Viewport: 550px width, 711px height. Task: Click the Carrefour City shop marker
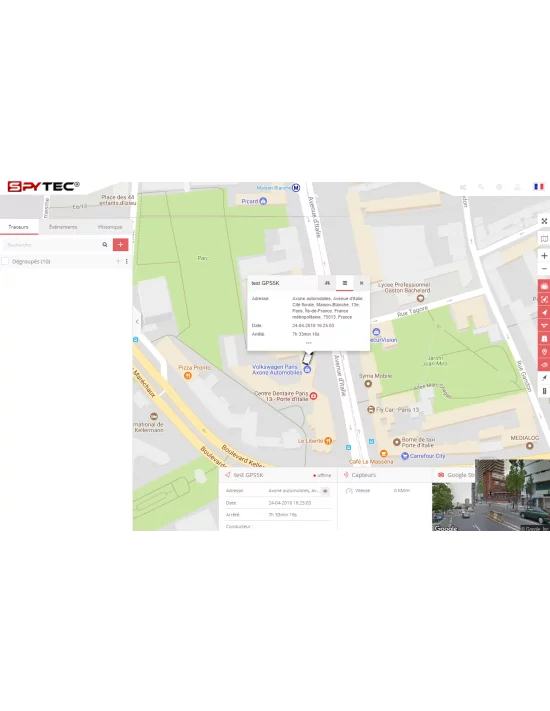[x=405, y=456]
